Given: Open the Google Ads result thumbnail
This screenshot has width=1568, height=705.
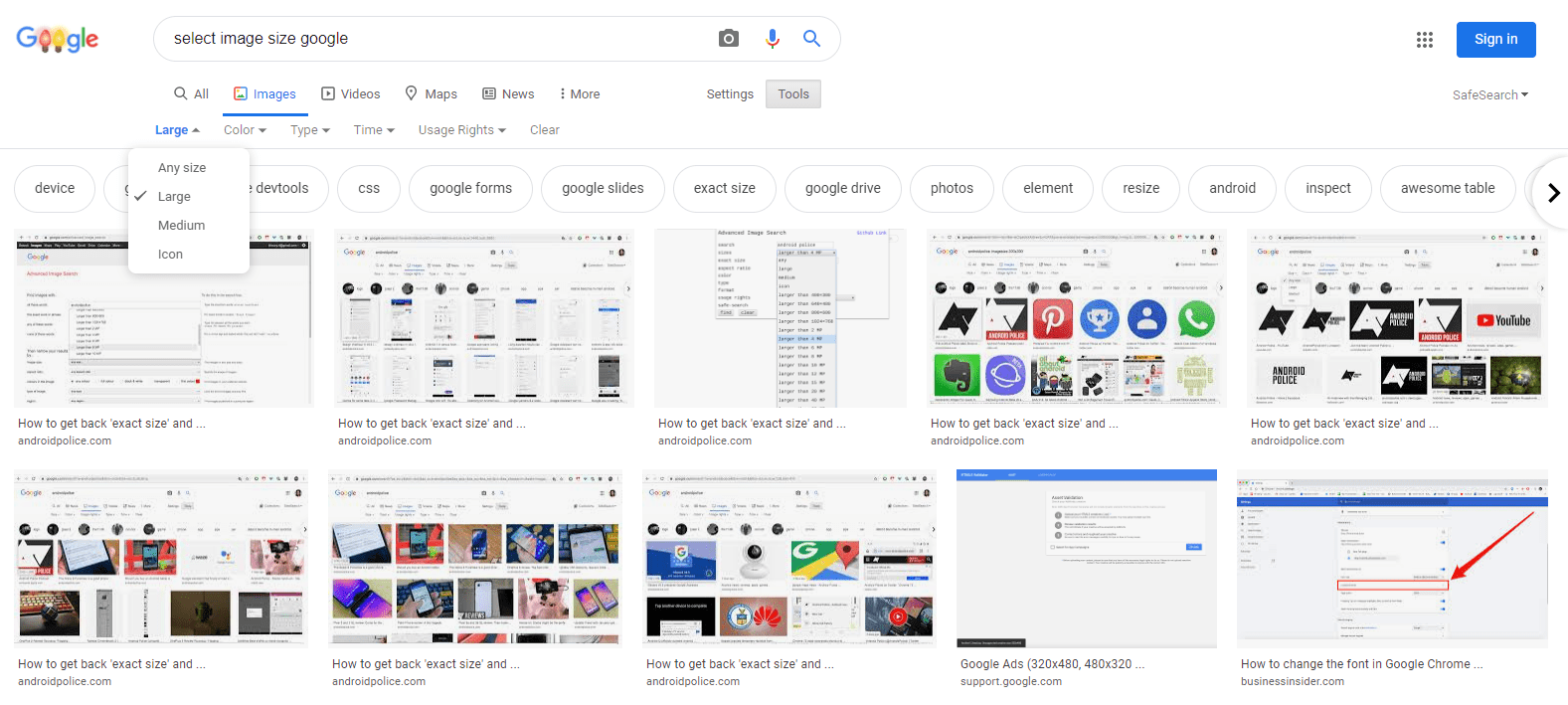Looking at the screenshot, I should click(x=1087, y=559).
